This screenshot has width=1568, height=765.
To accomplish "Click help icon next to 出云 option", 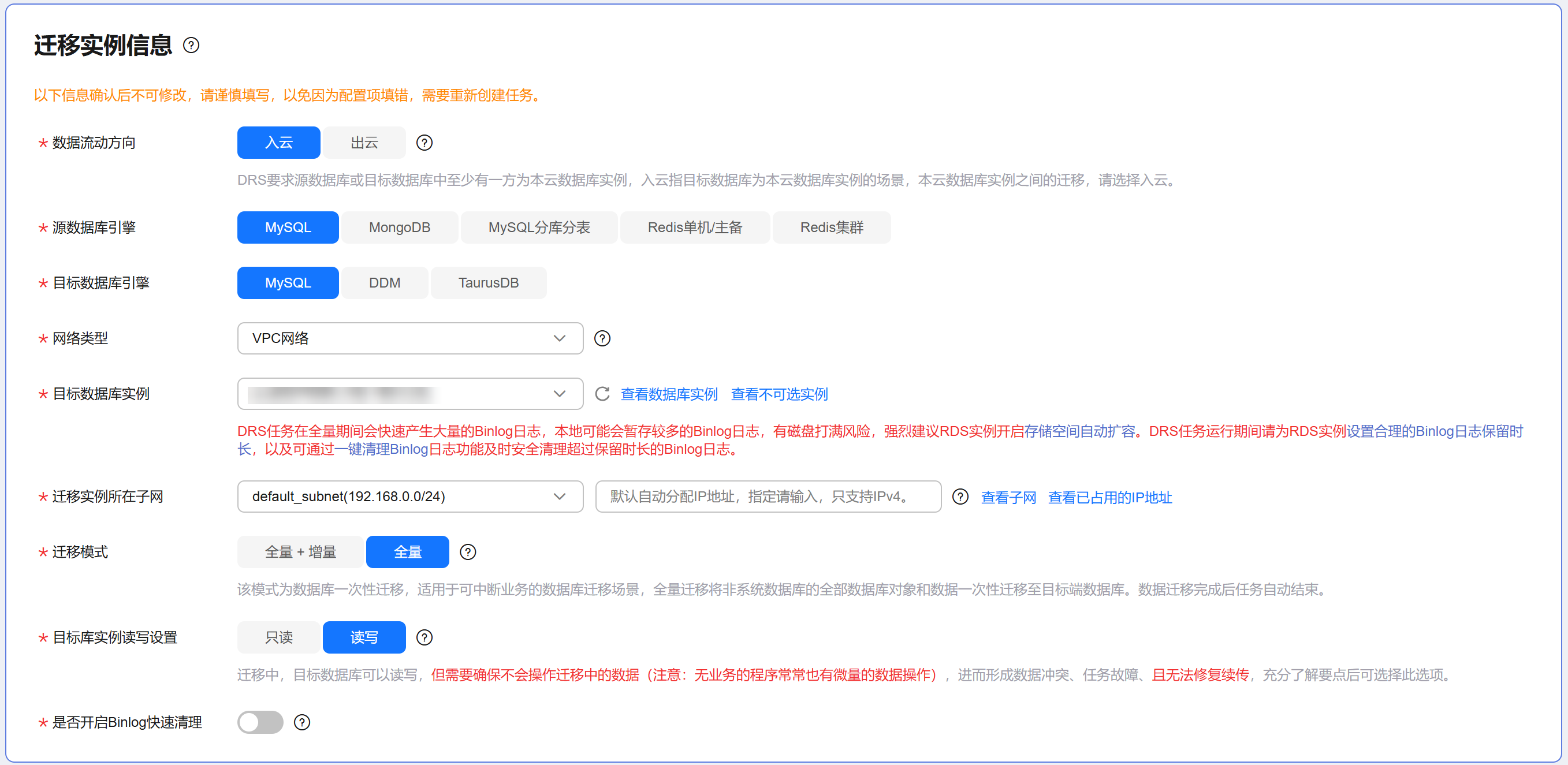I will [424, 143].
